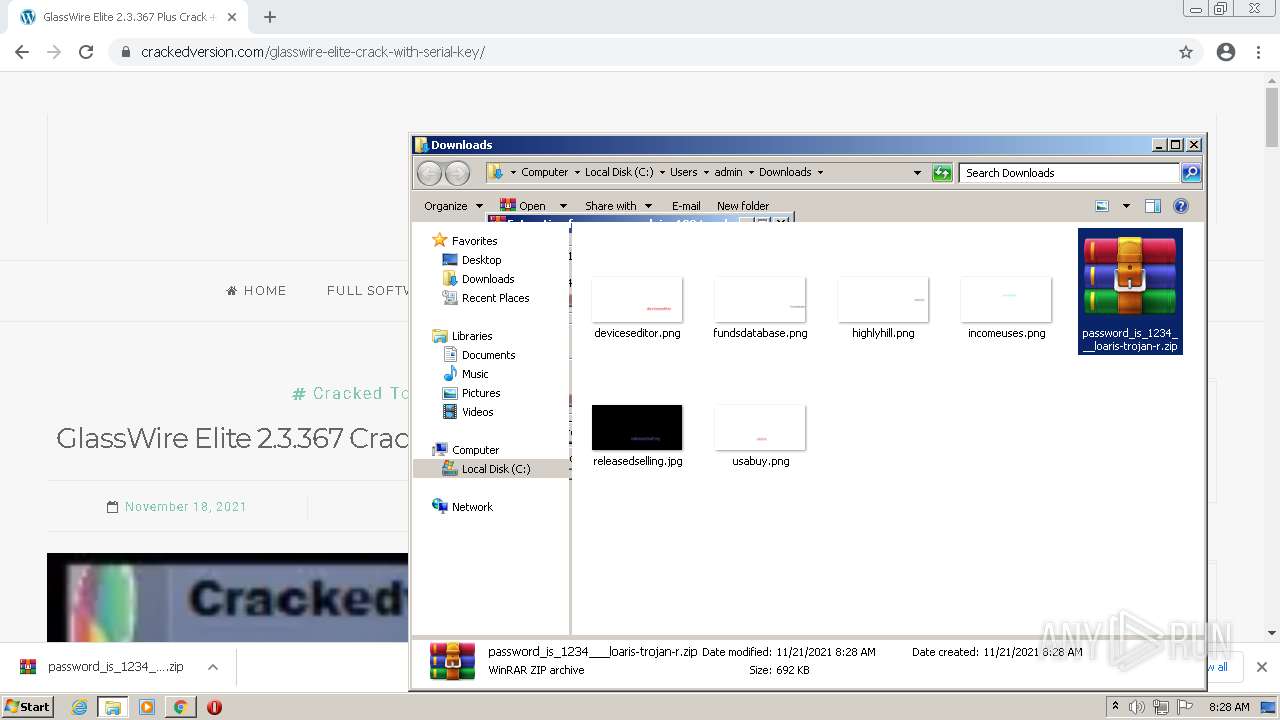The height and width of the screenshot is (720, 1280).
Task: Open Windows Explorer taskbar icon
Action: (x=113, y=707)
